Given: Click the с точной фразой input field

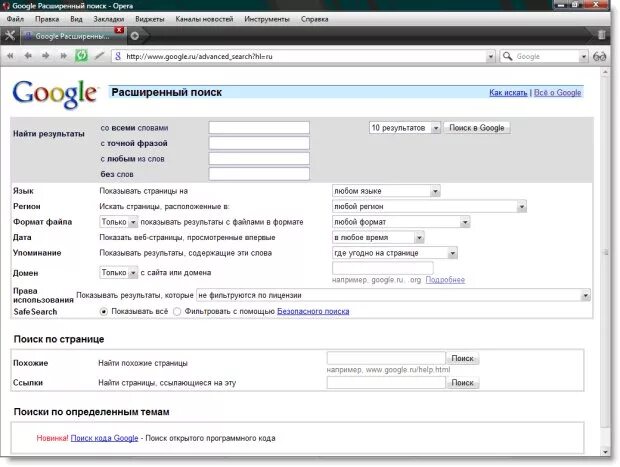Looking at the screenshot, I should pyautogui.click(x=259, y=143).
